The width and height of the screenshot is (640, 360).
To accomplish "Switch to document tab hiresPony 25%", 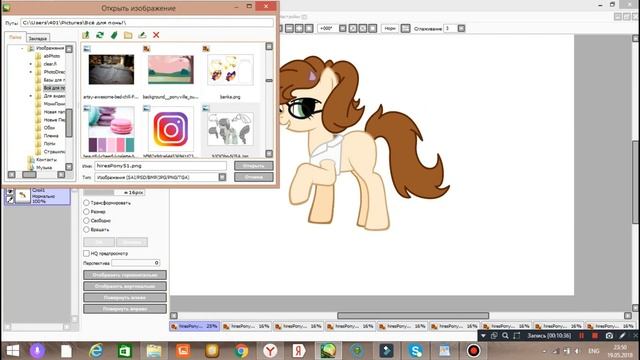I will click(195, 326).
